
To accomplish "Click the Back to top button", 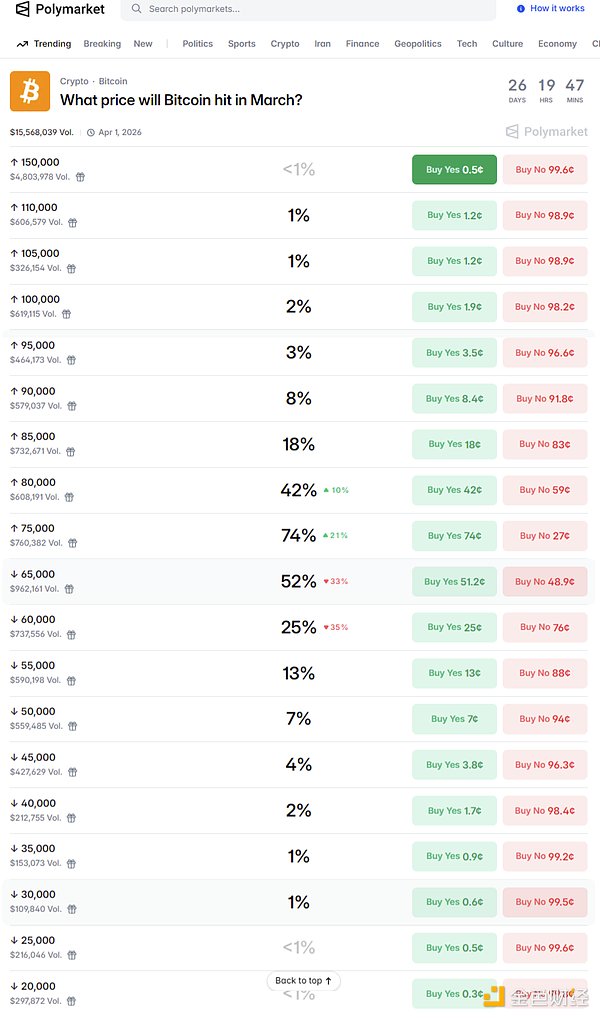I will click(x=304, y=981).
